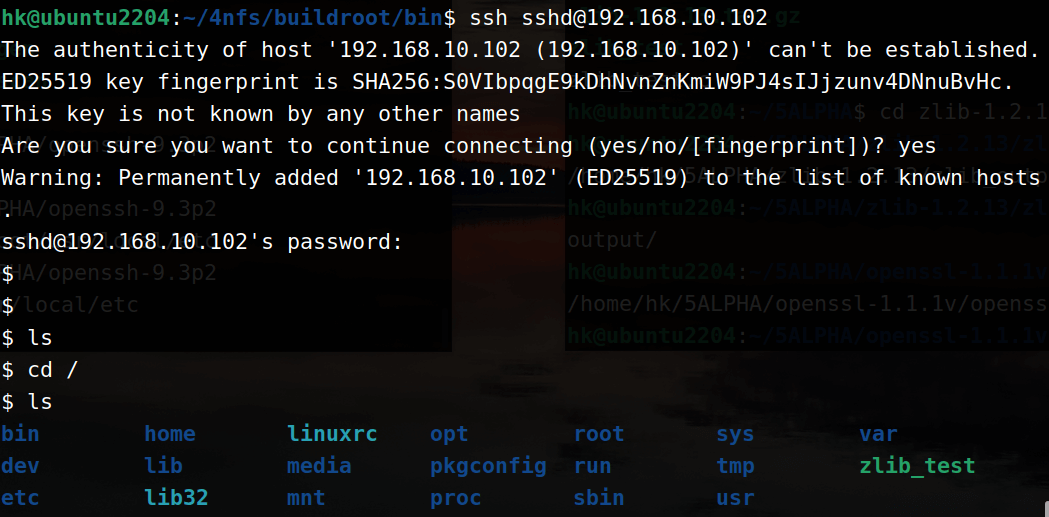This screenshot has height=517, width=1049.
Task: Click the 'tmp' directory entry
Action: pos(735,466)
